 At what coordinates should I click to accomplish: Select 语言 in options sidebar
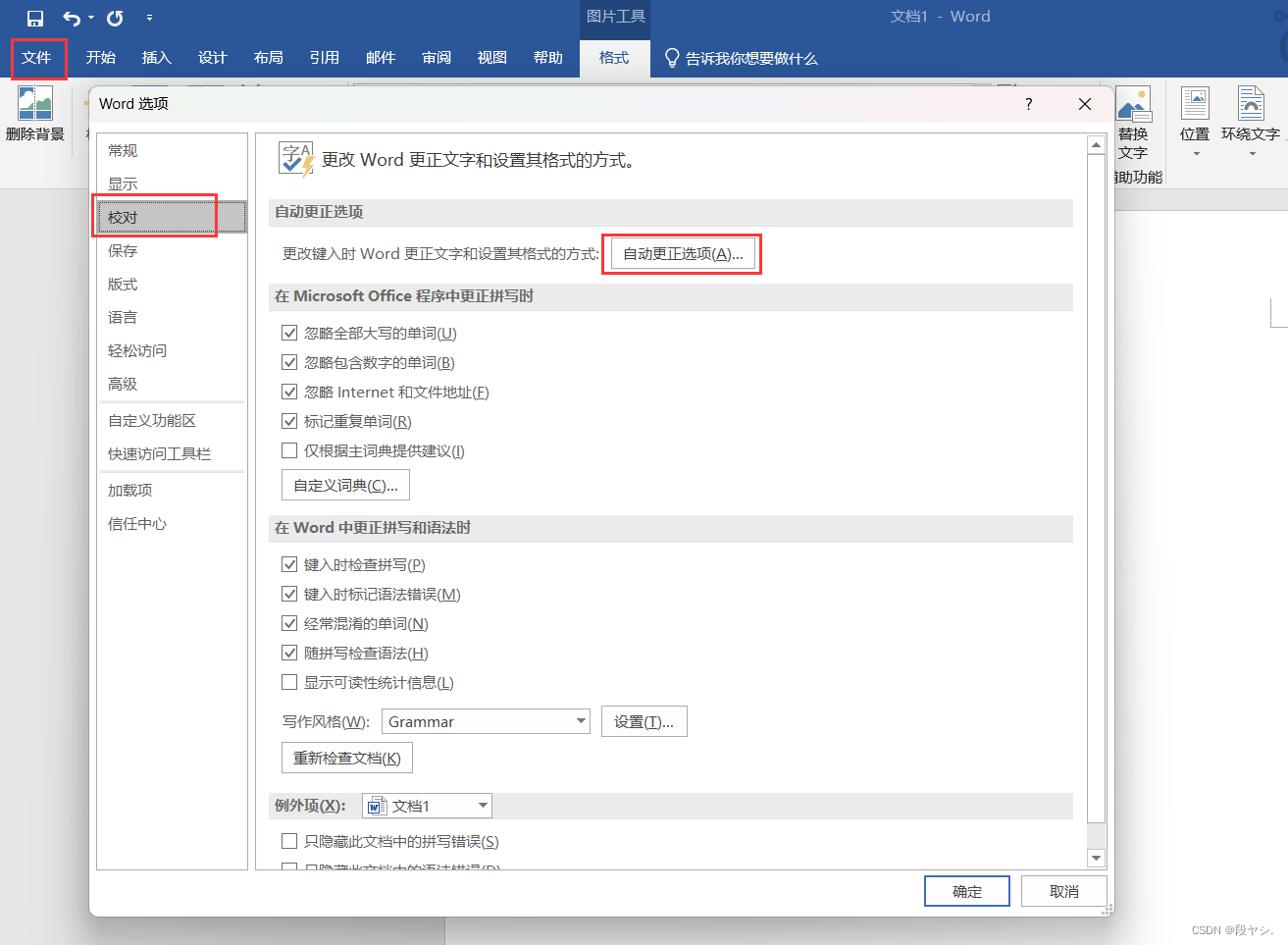click(x=172, y=318)
